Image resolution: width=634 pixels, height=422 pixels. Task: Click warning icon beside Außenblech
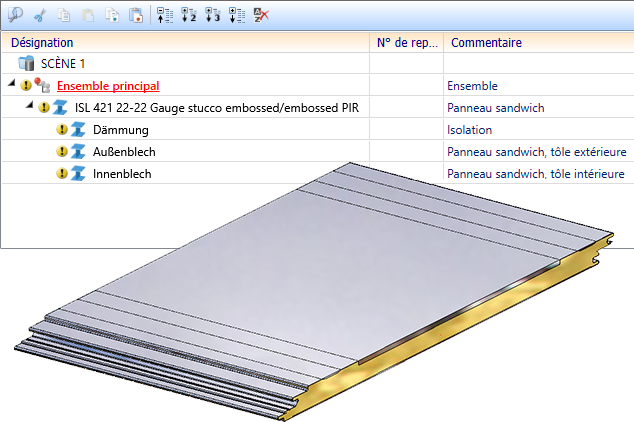coord(61,151)
